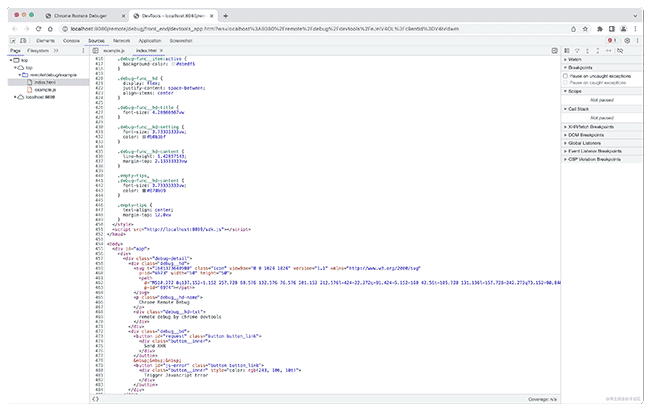
Task: Expand the Watch section
Action: [x=602, y=60]
